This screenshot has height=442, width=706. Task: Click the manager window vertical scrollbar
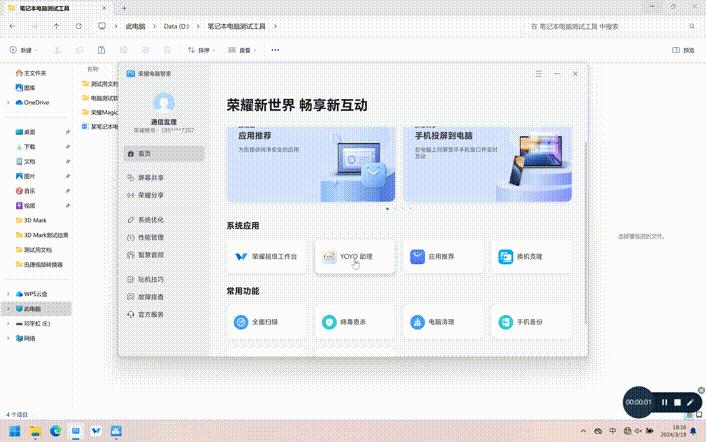(x=585, y=232)
